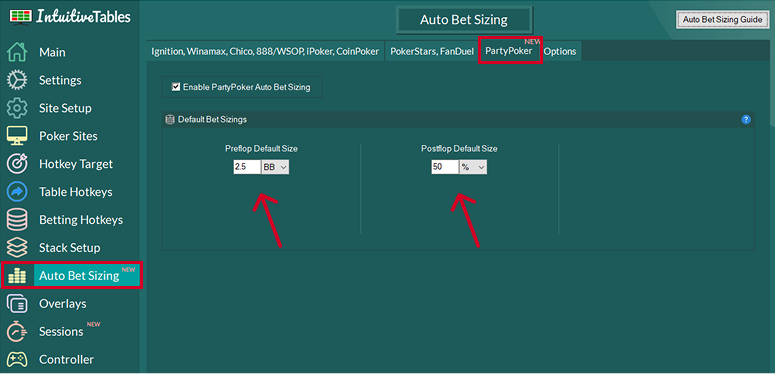Click the Postflop Default Size label
The height and width of the screenshot is (374, 775).
459,148
